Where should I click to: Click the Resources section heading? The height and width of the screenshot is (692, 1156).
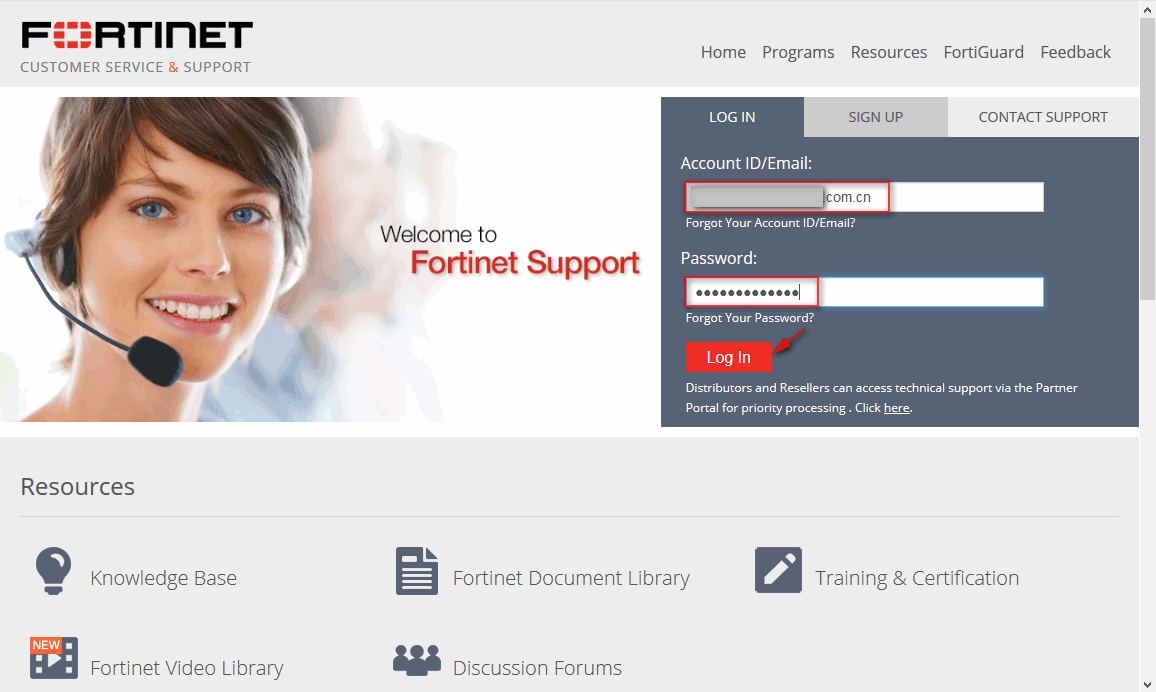click(77, 486)
